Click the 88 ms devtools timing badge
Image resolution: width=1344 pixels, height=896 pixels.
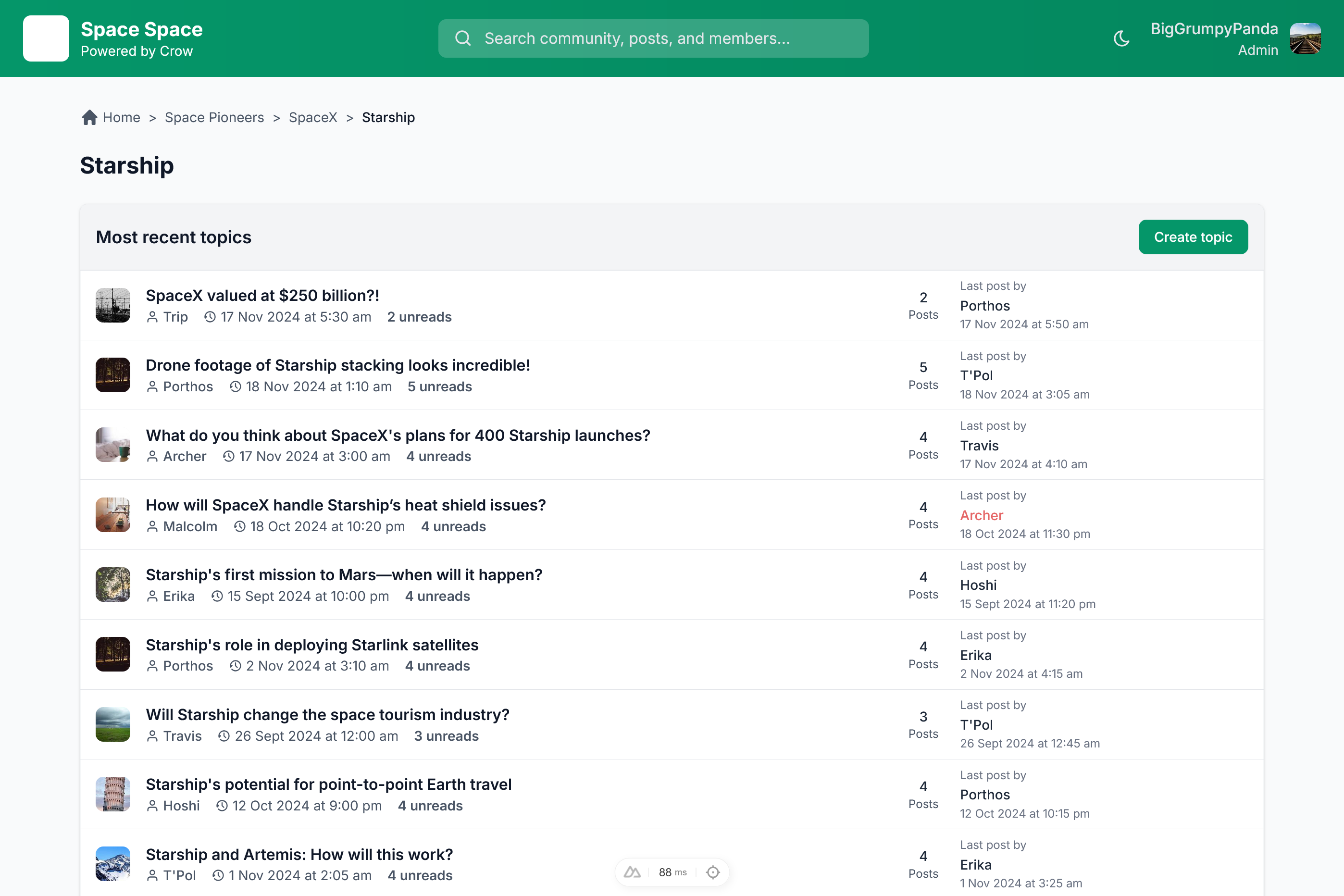tap(672, 872)
